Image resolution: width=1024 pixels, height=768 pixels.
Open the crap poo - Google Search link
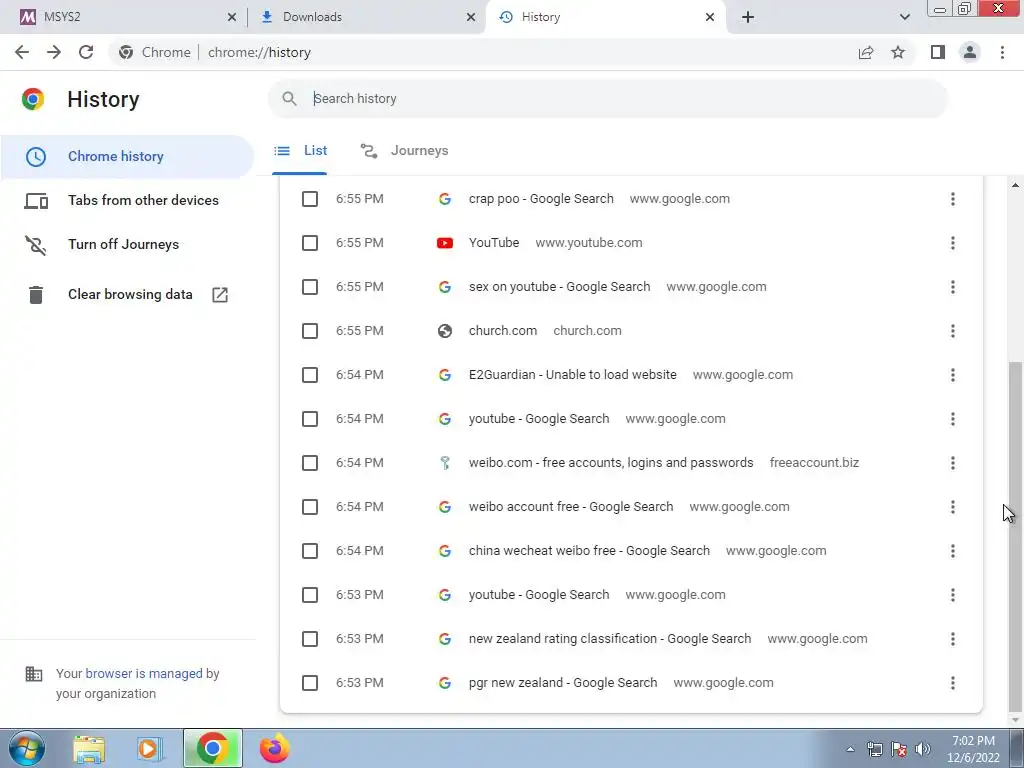(541, 199)
